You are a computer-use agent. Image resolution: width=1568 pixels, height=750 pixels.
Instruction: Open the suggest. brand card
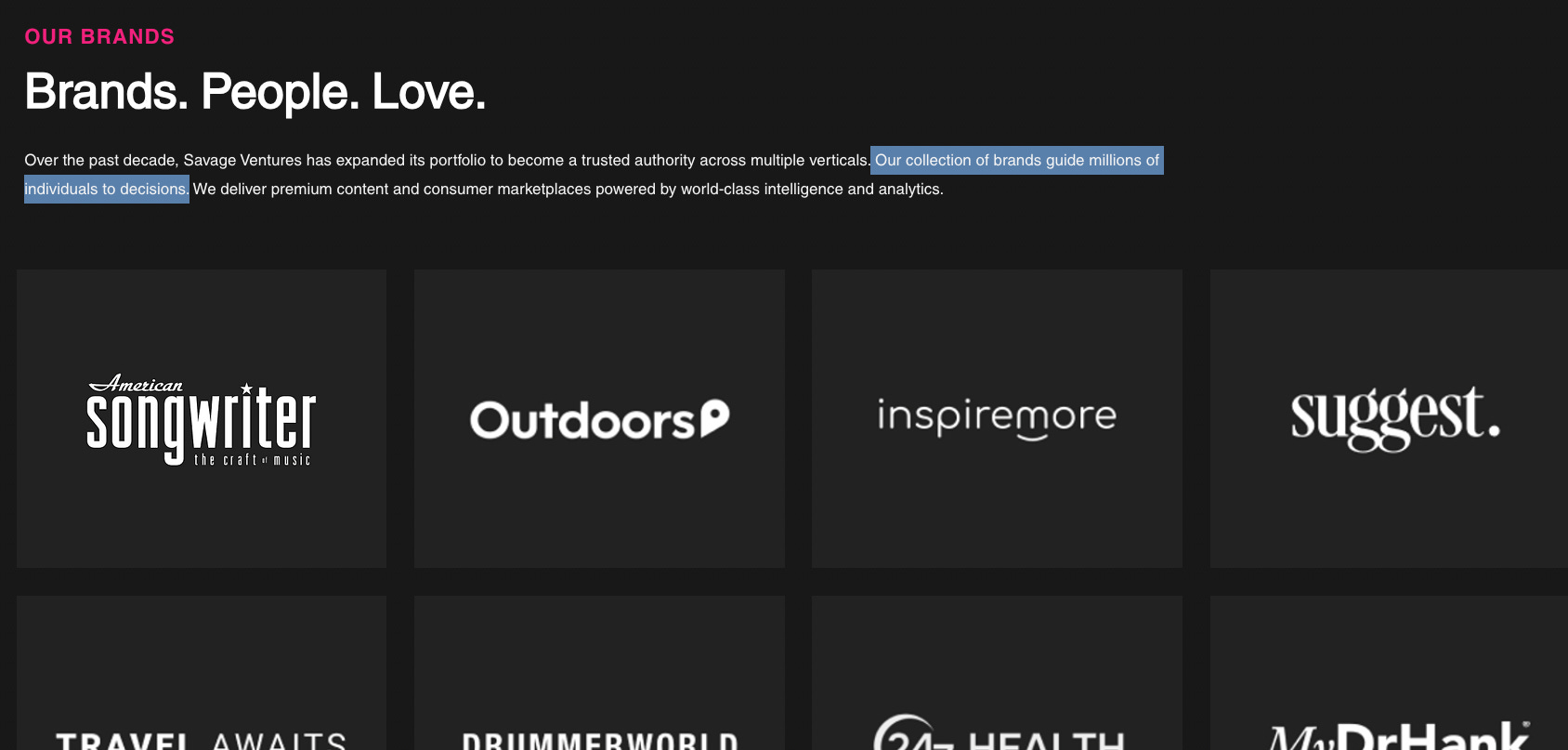click(x=1389, y=419)
